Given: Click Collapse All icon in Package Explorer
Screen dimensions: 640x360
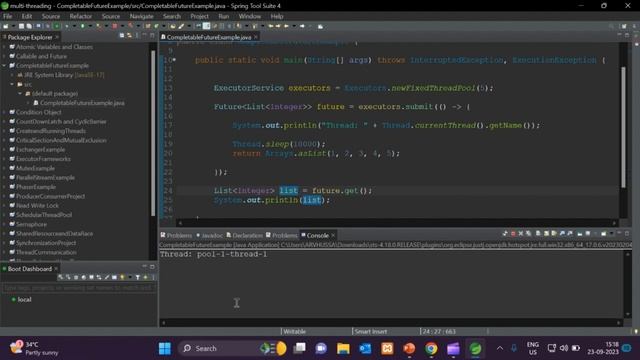Looking at the screenshot, I should point(122,36).
